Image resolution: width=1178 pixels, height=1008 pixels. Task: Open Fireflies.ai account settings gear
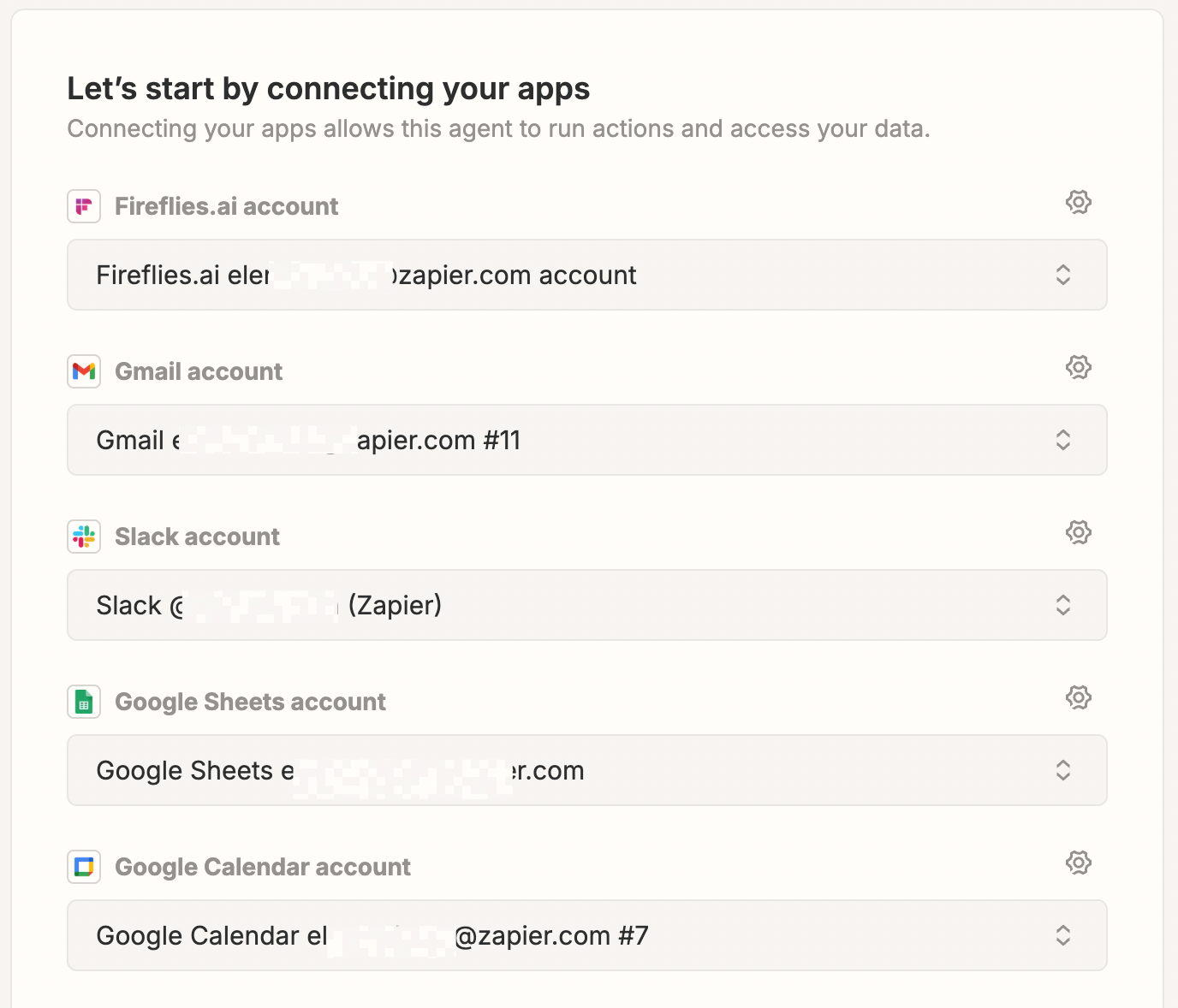(x=1078, y=202)
